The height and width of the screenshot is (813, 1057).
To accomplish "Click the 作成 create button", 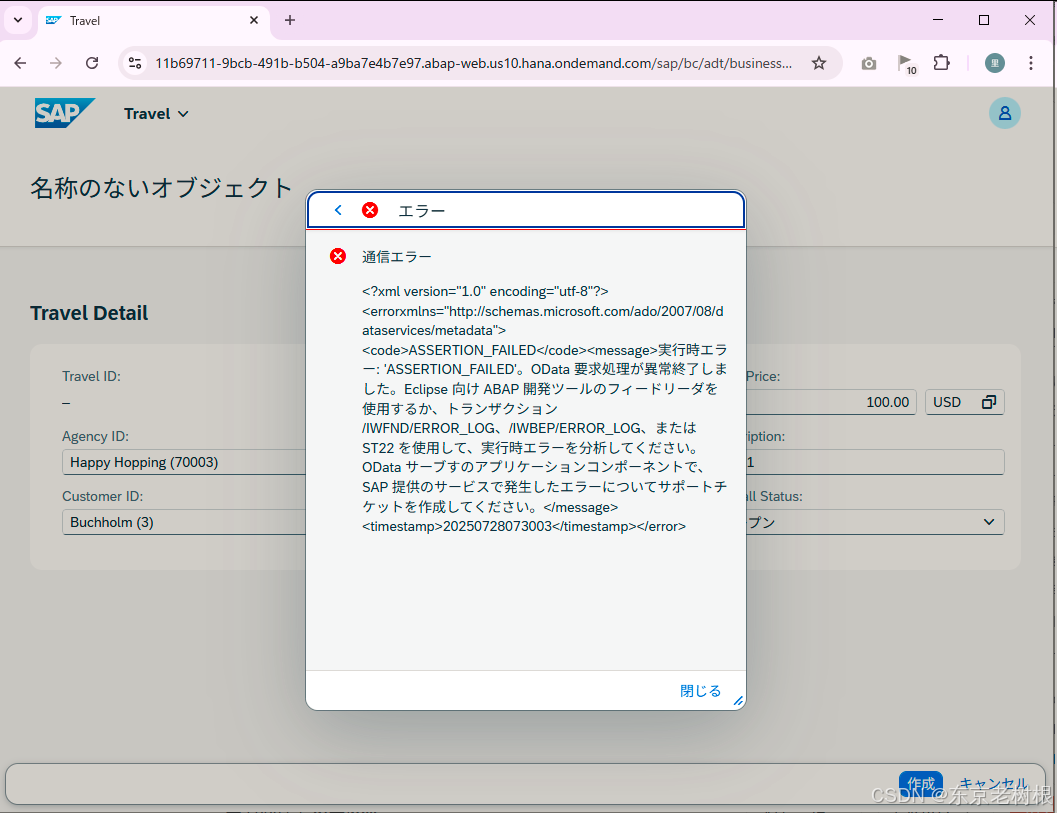I will click(921, 783).
